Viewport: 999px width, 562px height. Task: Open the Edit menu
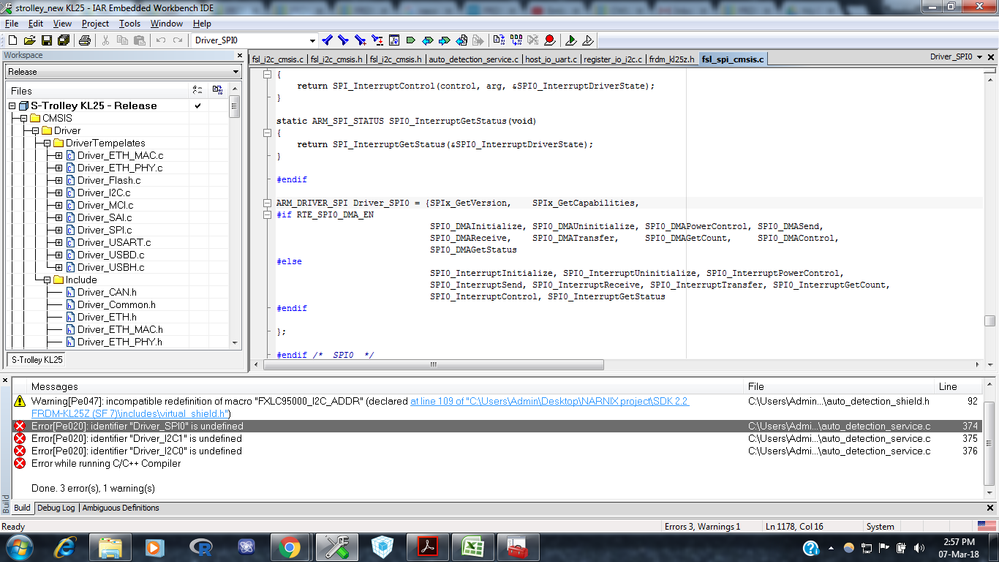tap(36, 24)
